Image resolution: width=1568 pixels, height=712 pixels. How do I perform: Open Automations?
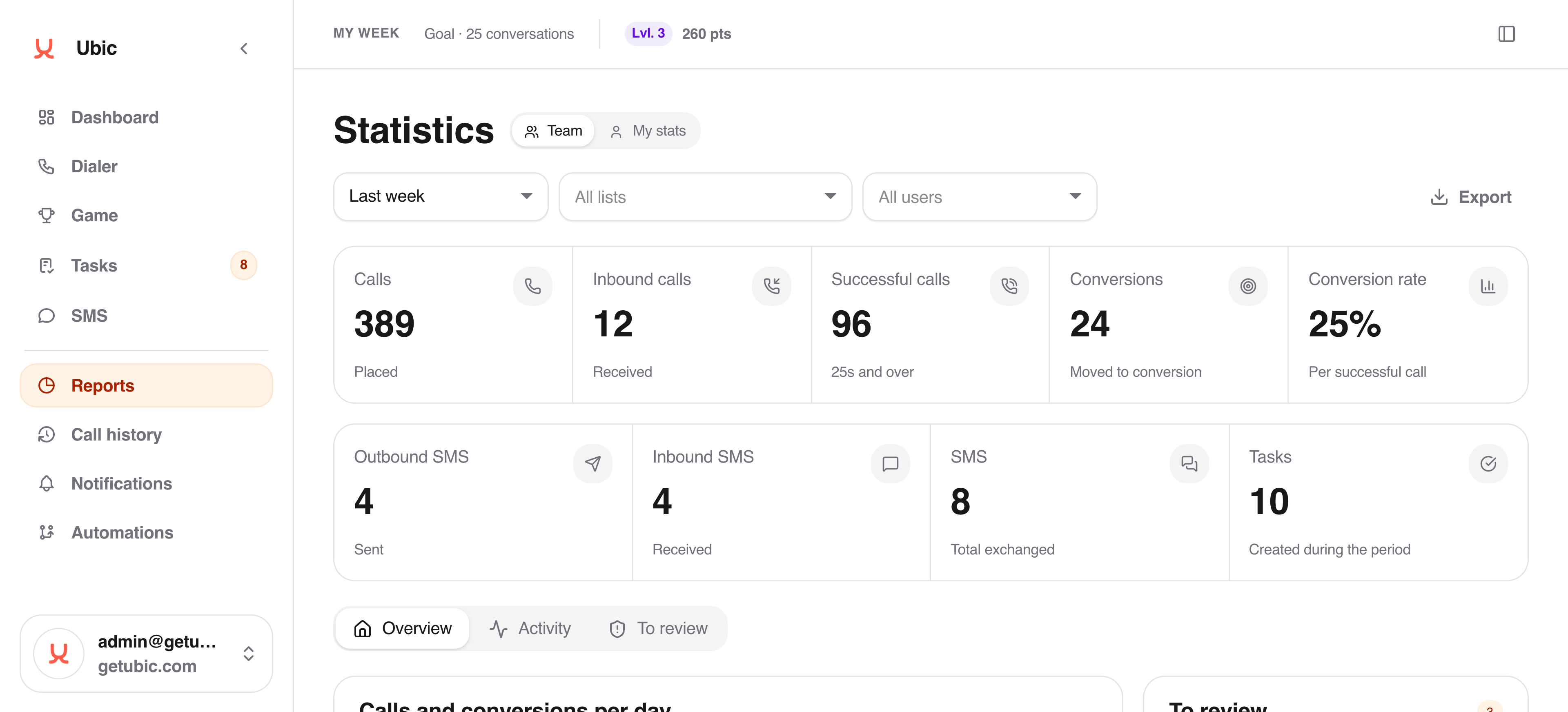146,532
